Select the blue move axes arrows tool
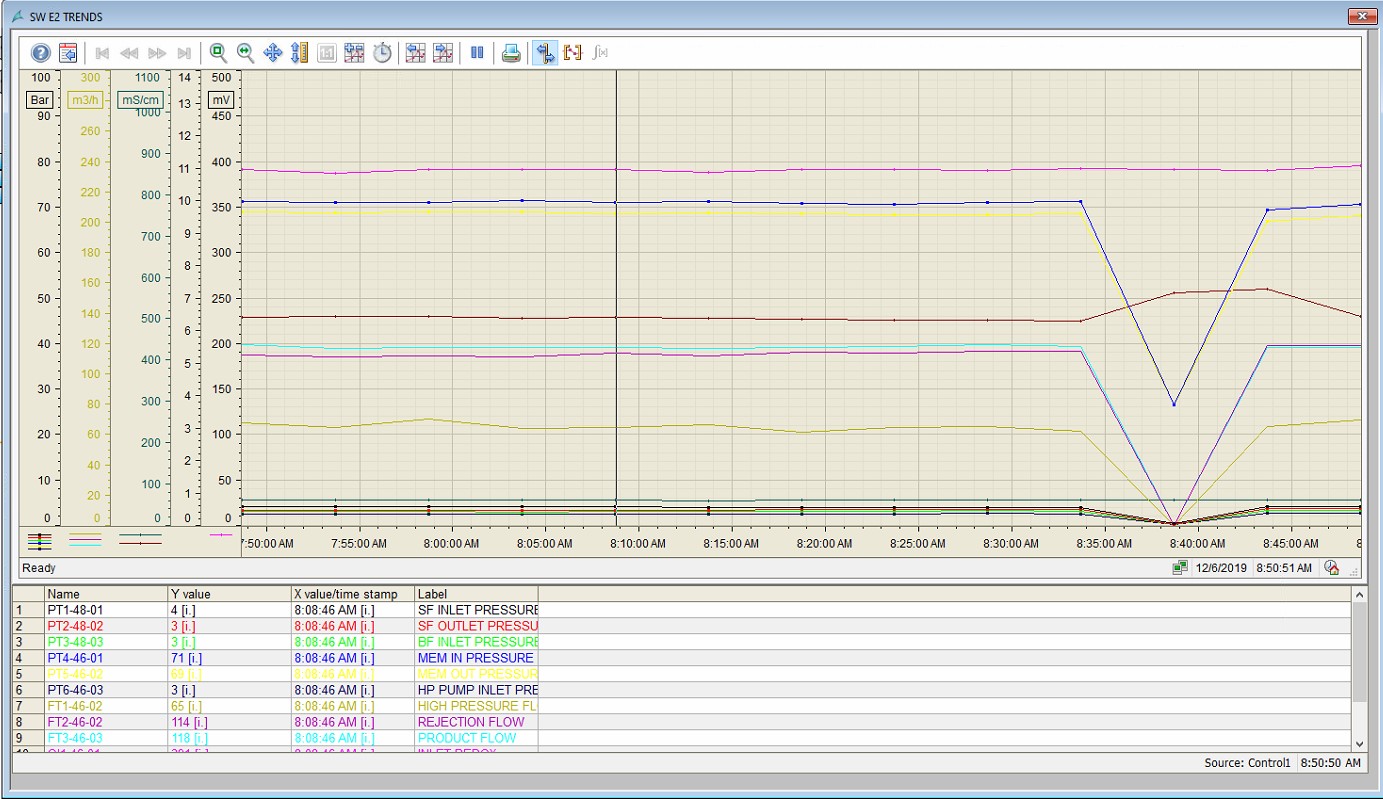Image resolution: width=1383 pixels, height=799 pixels. tap(272, 53)
